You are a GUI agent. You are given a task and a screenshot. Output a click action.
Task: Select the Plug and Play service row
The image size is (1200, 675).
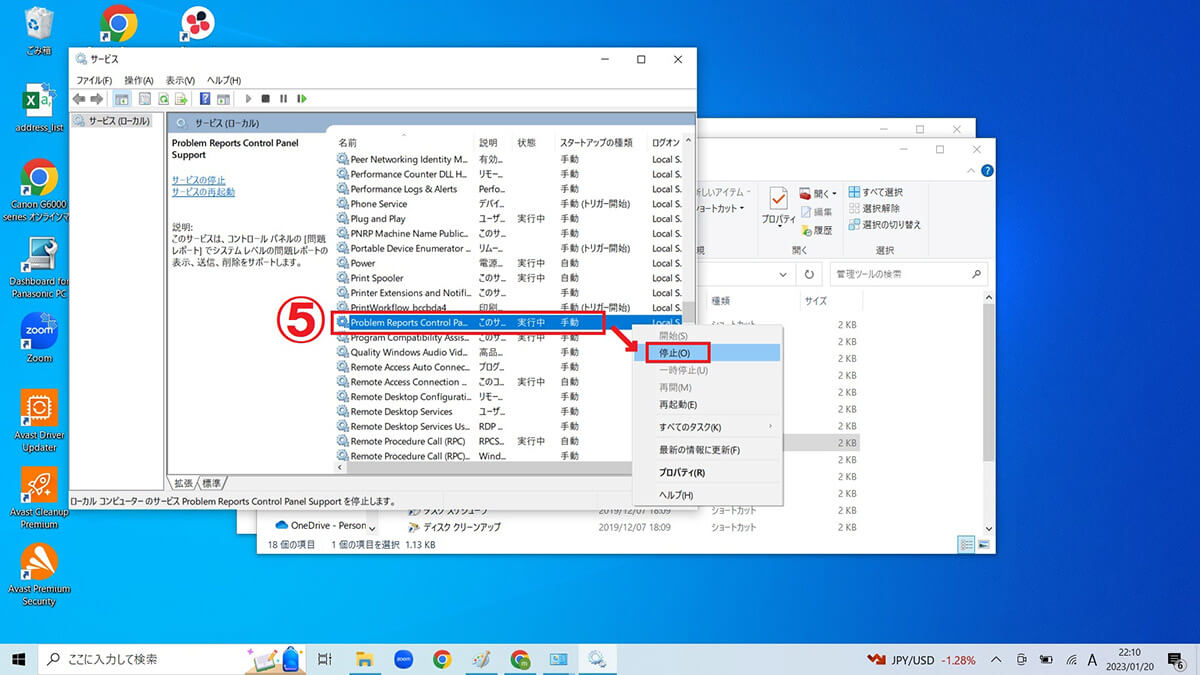(x=510, y=219)
